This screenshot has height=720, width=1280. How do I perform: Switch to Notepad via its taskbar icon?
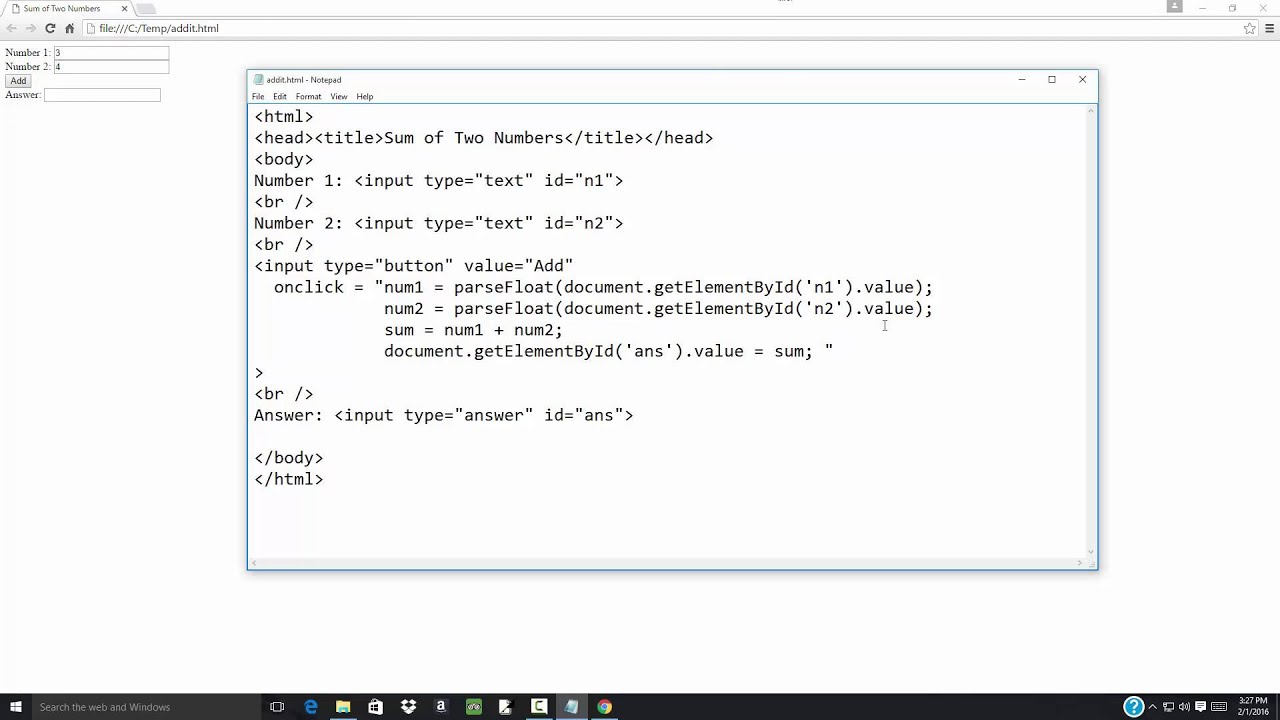pos(571,707)
